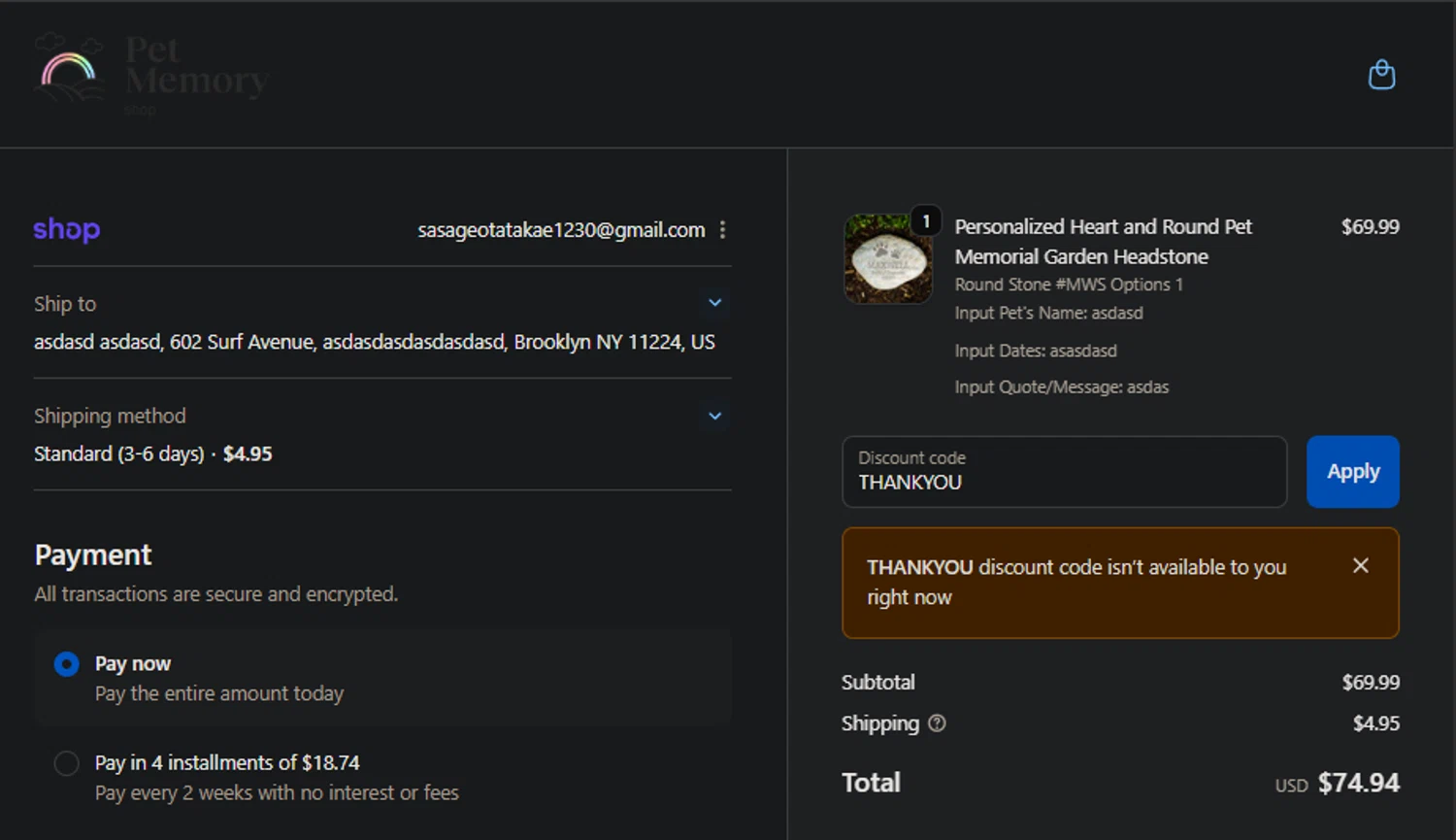Click the product price $69.99 beside title
Viewport: 1456px width, 840px height.
pos(1371,226)
